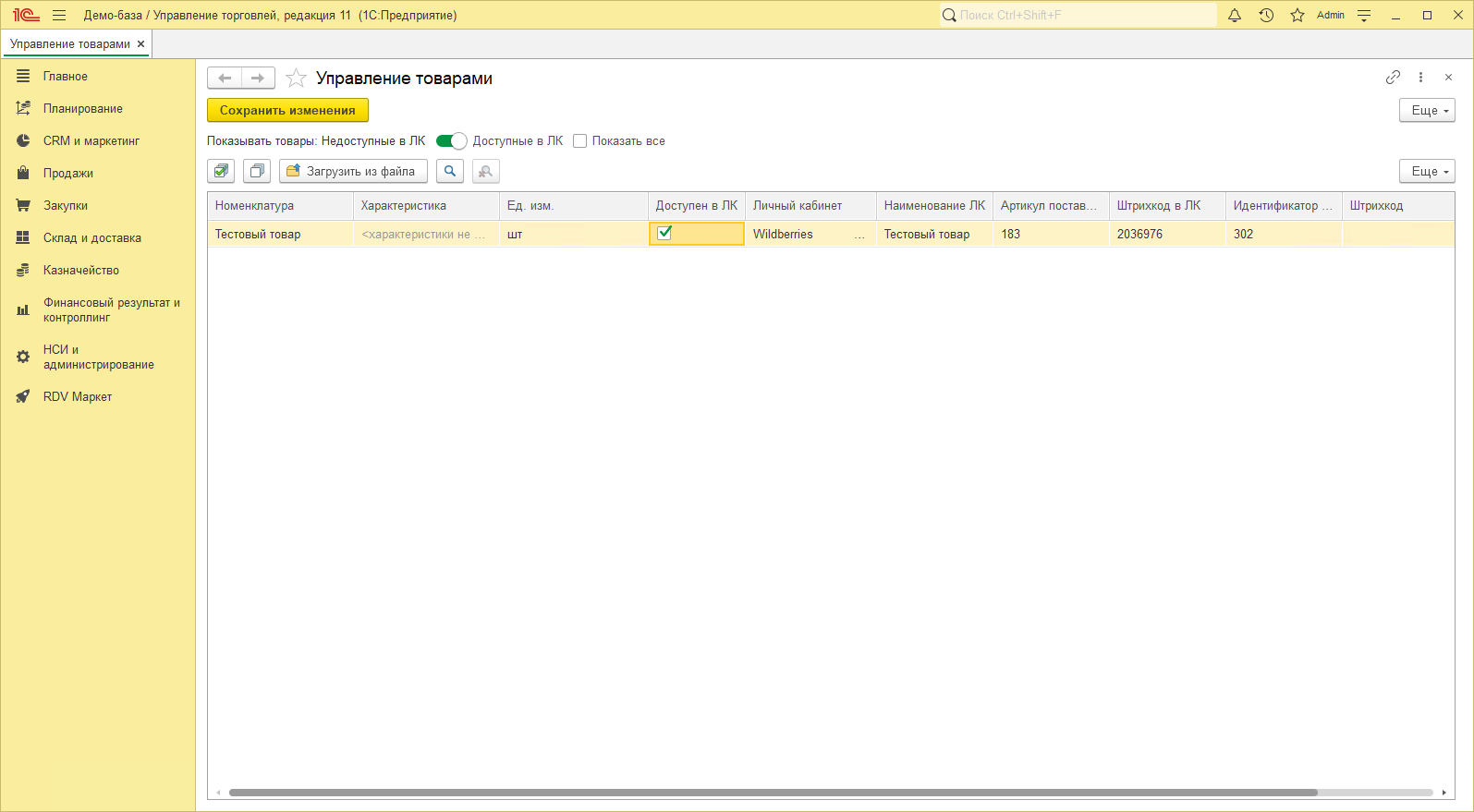
Task: Open the Планирование section
Action: coord(83,109)
